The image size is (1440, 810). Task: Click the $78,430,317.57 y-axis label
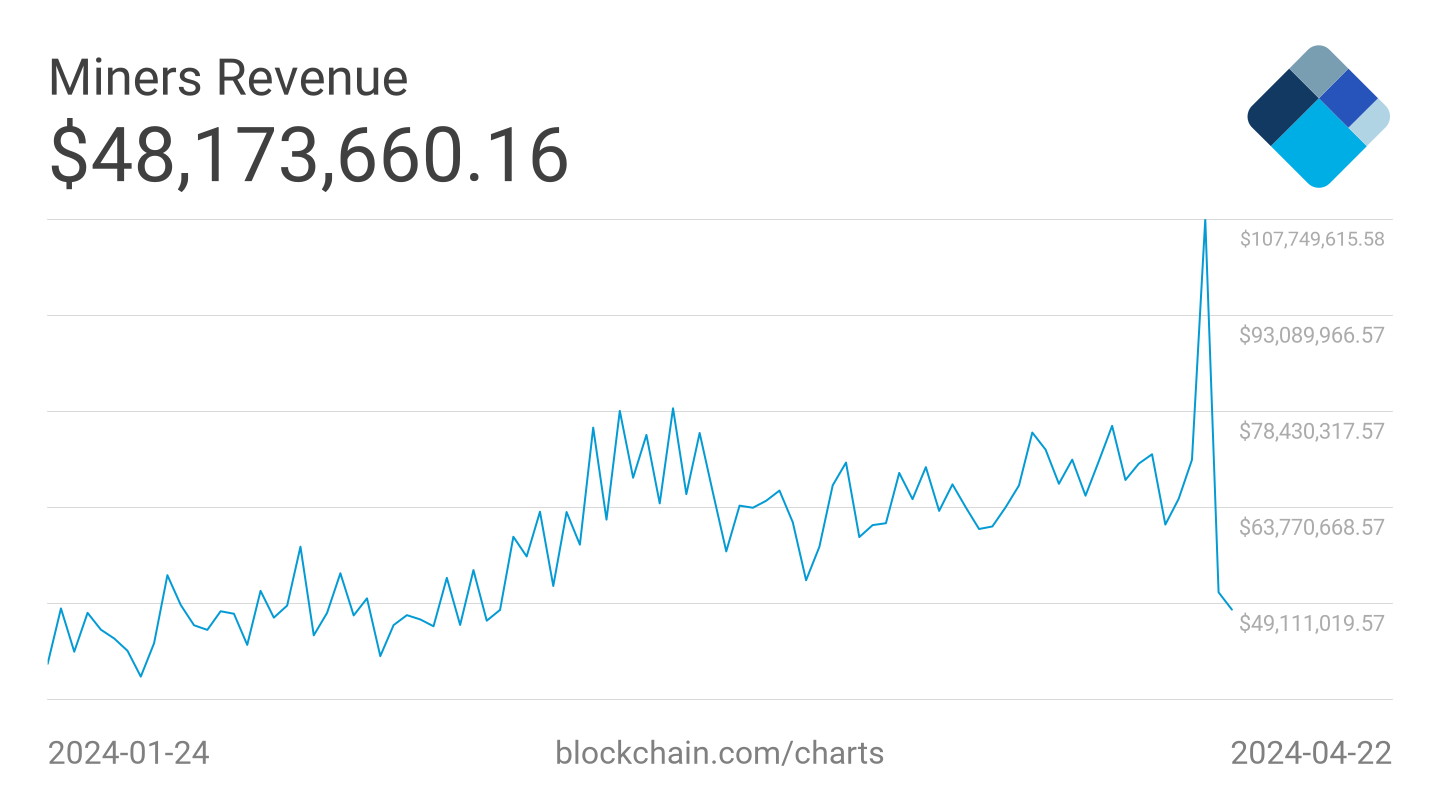pos(1312,431)
